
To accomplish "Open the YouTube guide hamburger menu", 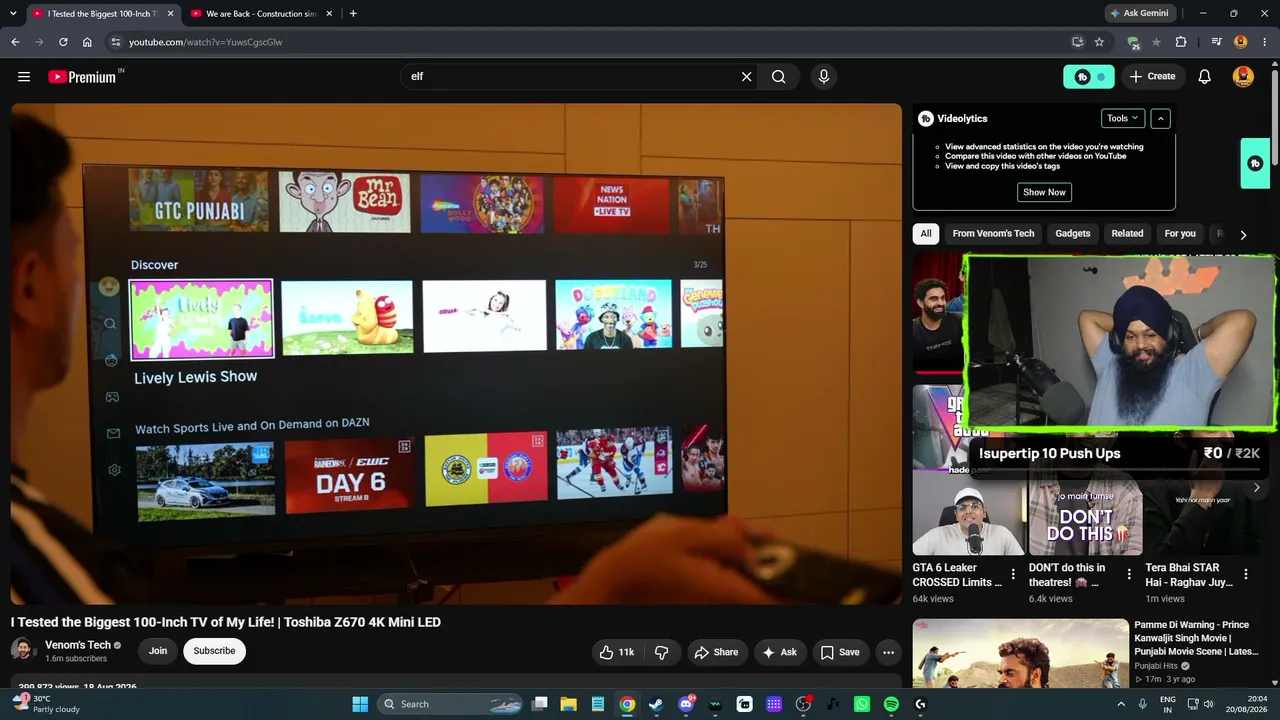I will pyautogui.click(x=24, y=77).
